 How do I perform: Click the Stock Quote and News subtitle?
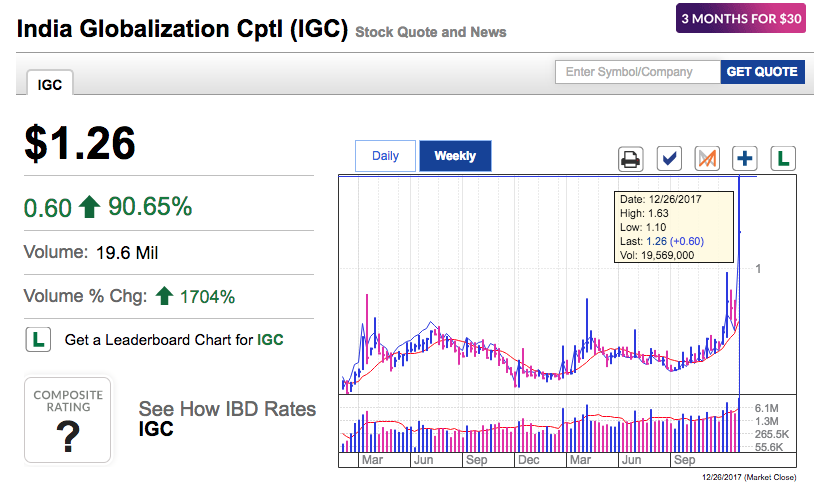pos(430,32)
